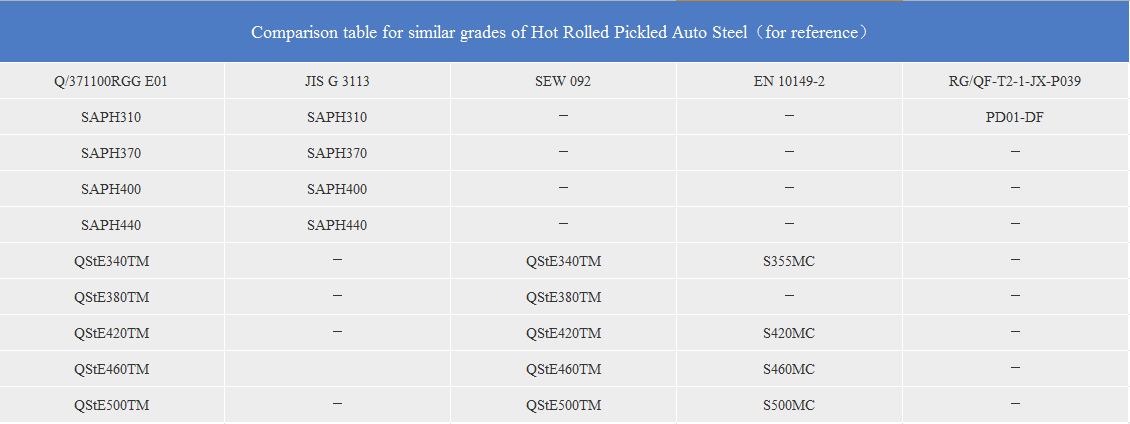Click the Hot Rolled Pickled Auto Steel table title
Screen dimensions: 1130x424
[x=565, y=32]
